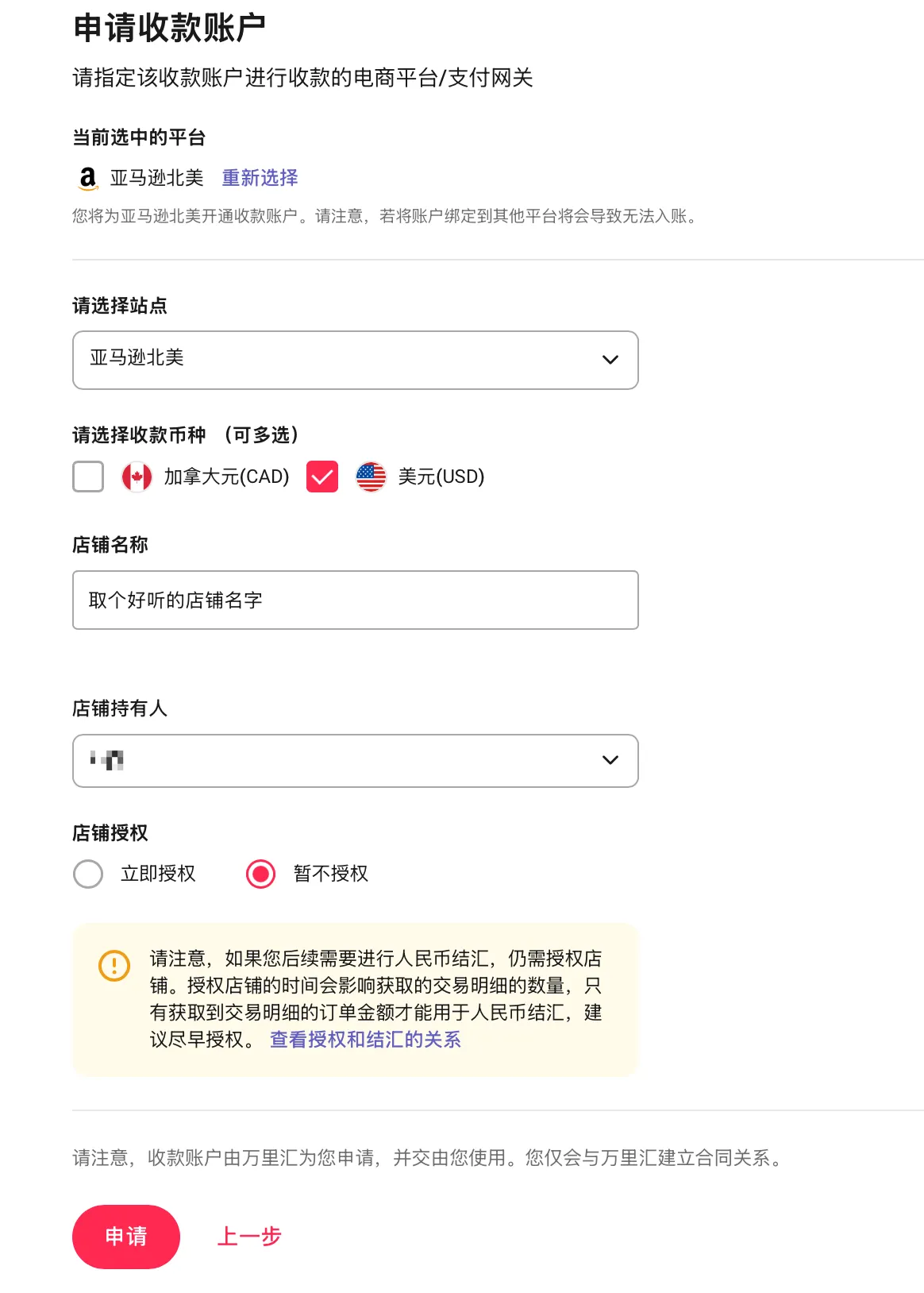The width and height of the screenshot is (924, 1293).
Task: Enable the 加拿大元(CAD) currency checkbox
Action: point(88,477)
